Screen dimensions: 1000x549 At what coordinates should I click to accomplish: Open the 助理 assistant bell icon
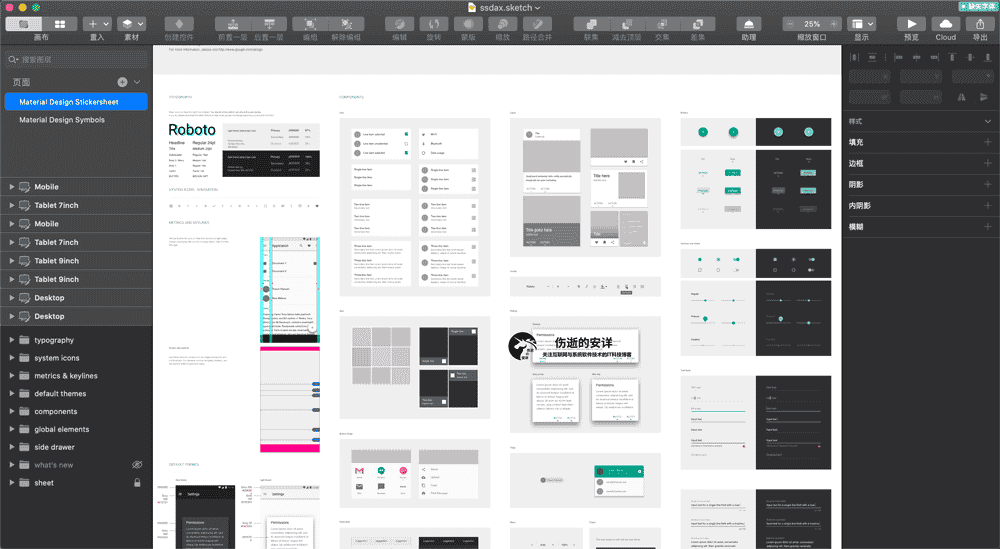[x=749, y=24]
